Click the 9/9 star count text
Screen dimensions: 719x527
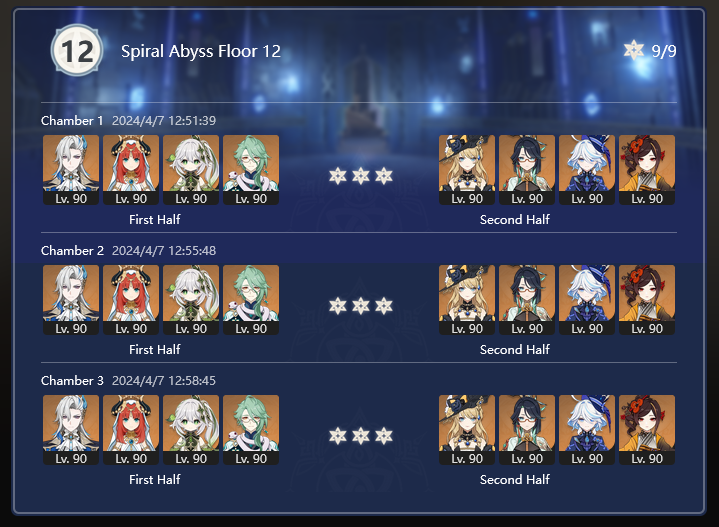[x=664, y=51]
